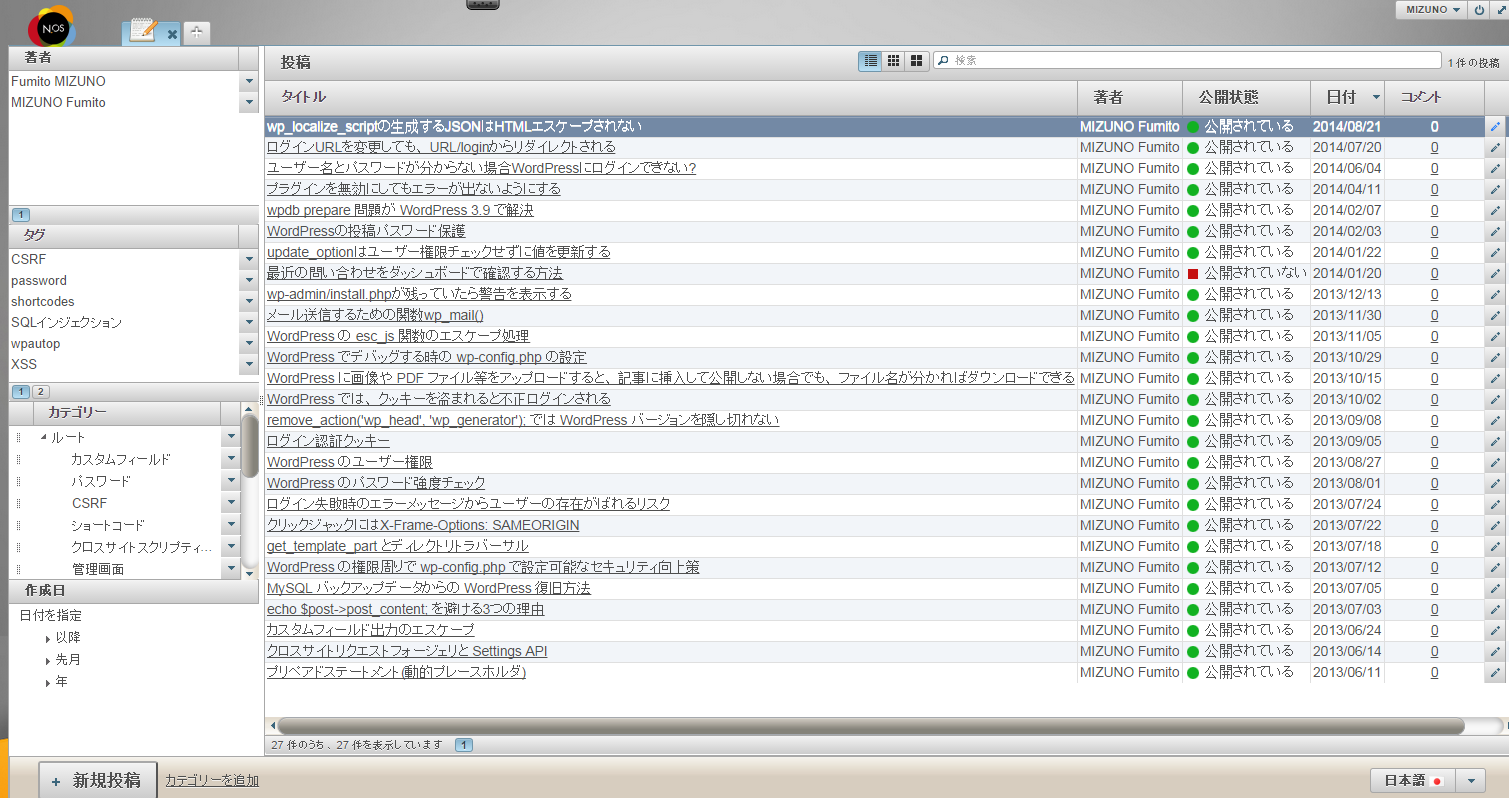Open dropdown for カスタムフィールド category
This screenshot has width=1509, height=798.
pos(230,459)
